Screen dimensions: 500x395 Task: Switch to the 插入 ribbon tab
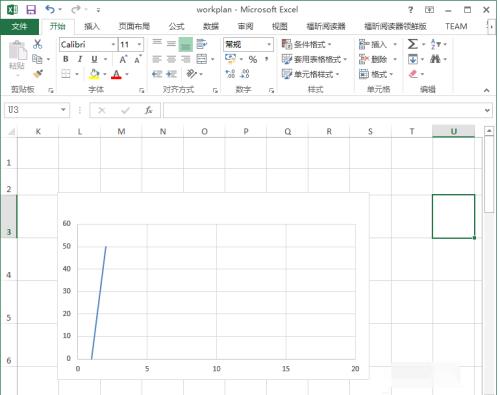tap(92, 26)
